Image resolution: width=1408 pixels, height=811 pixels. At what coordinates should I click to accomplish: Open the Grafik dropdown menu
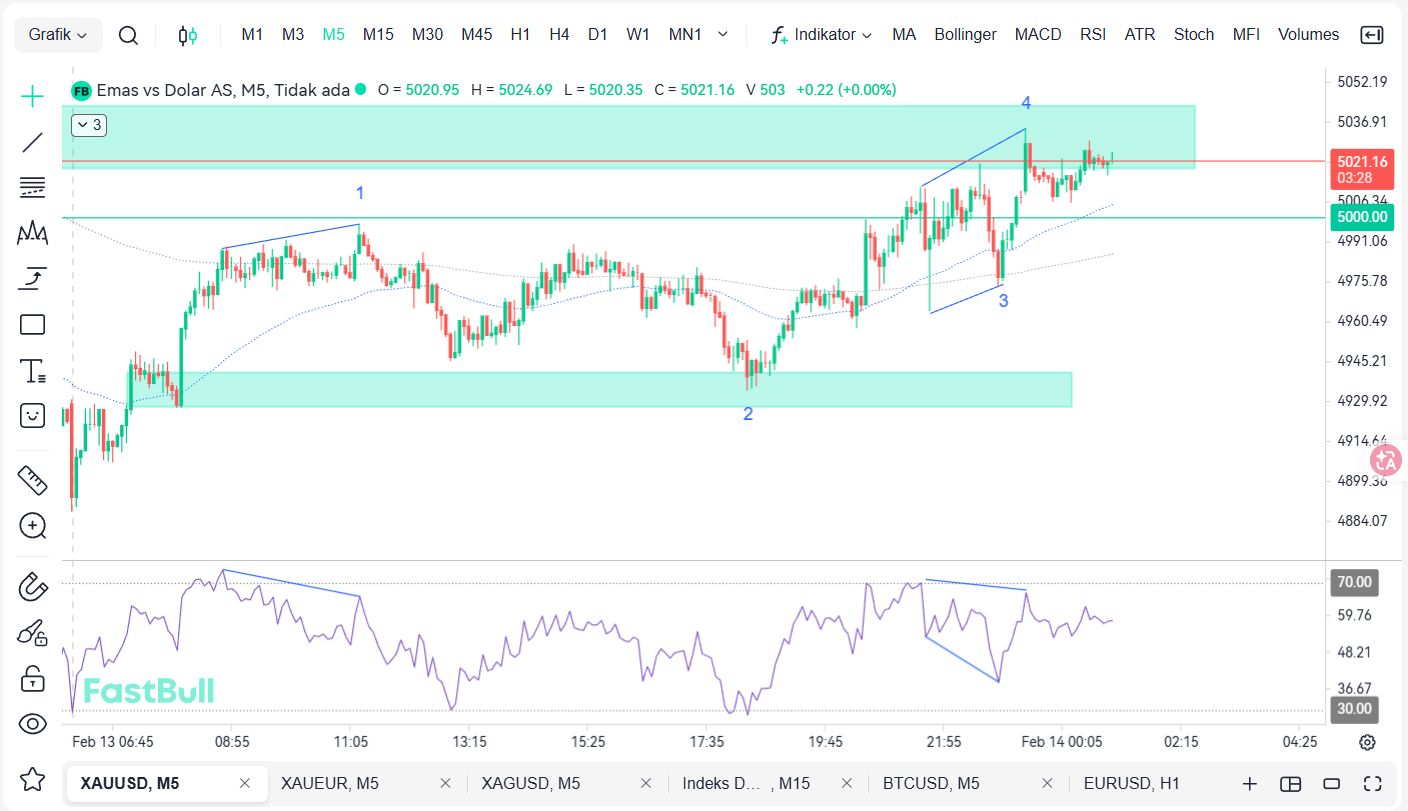click(58, 35)
